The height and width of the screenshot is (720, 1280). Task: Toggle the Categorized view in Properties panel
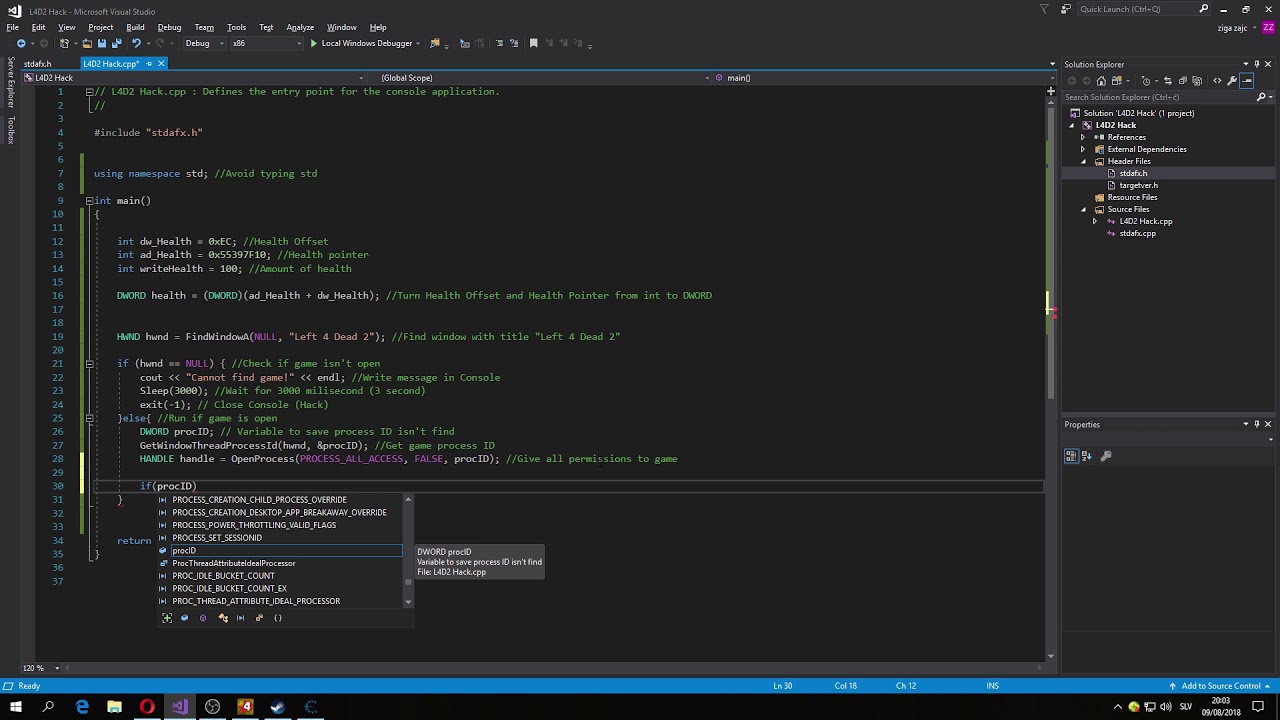[1072, 456]
